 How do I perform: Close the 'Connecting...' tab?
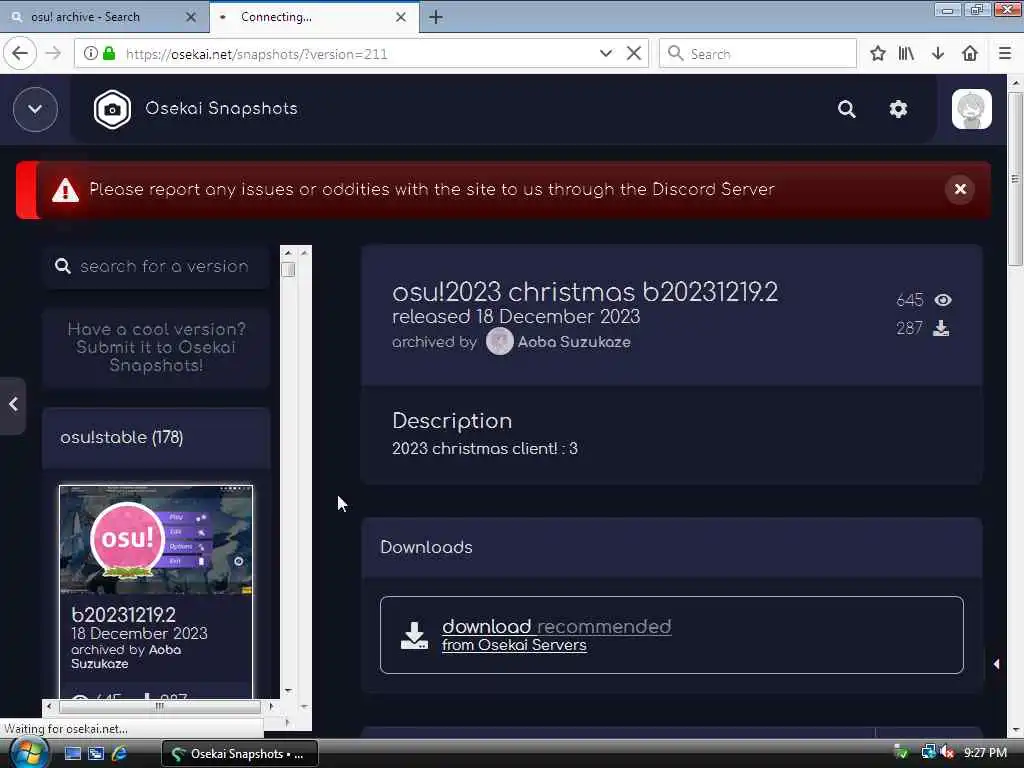tap(401, 17)
